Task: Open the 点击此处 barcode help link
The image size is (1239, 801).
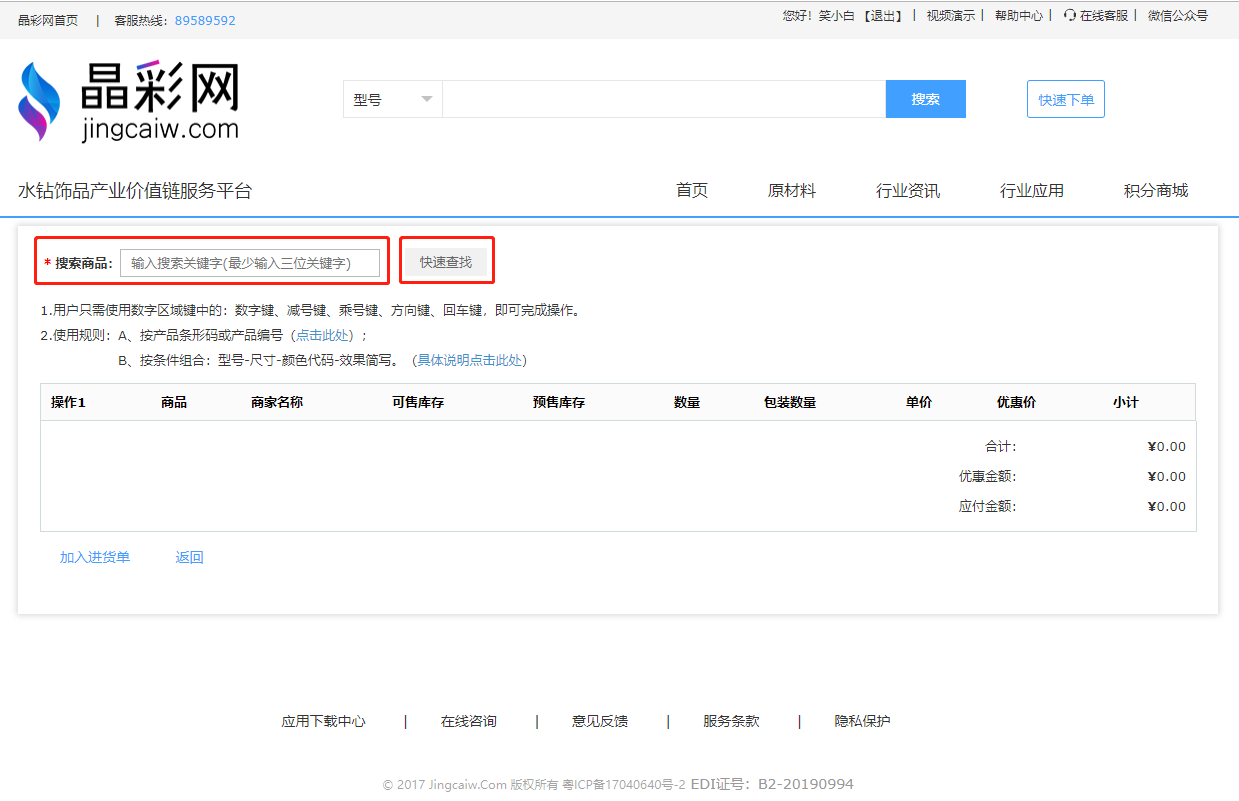Action: (x=323, y=336)
